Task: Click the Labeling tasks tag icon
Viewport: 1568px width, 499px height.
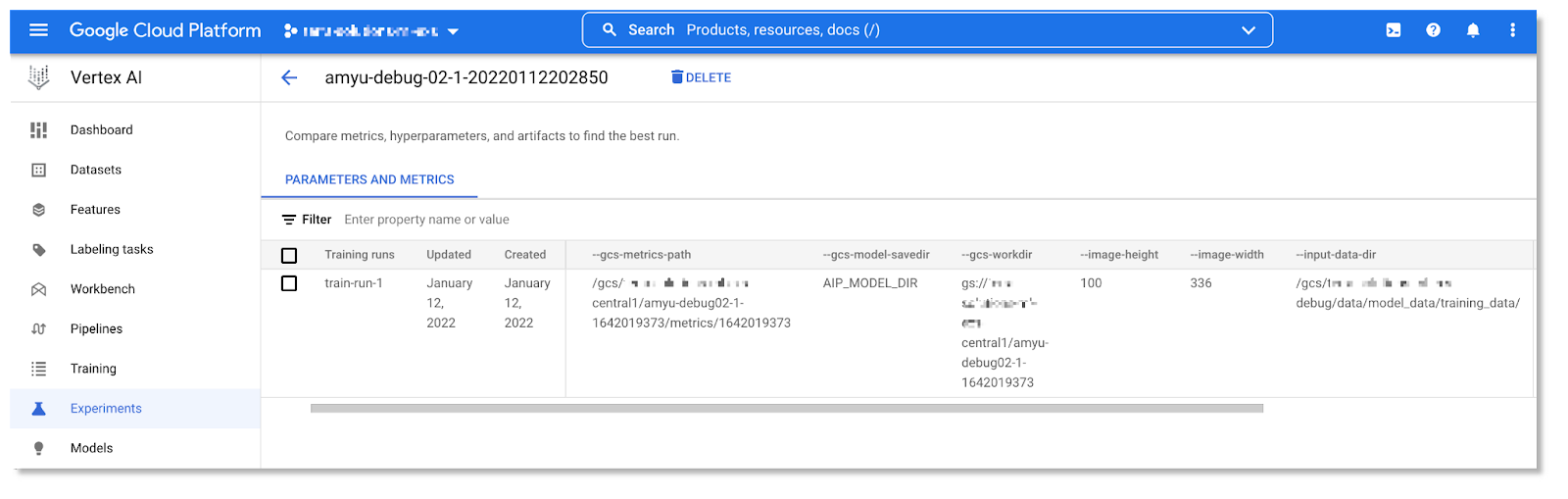Action: tap(38, 250)
